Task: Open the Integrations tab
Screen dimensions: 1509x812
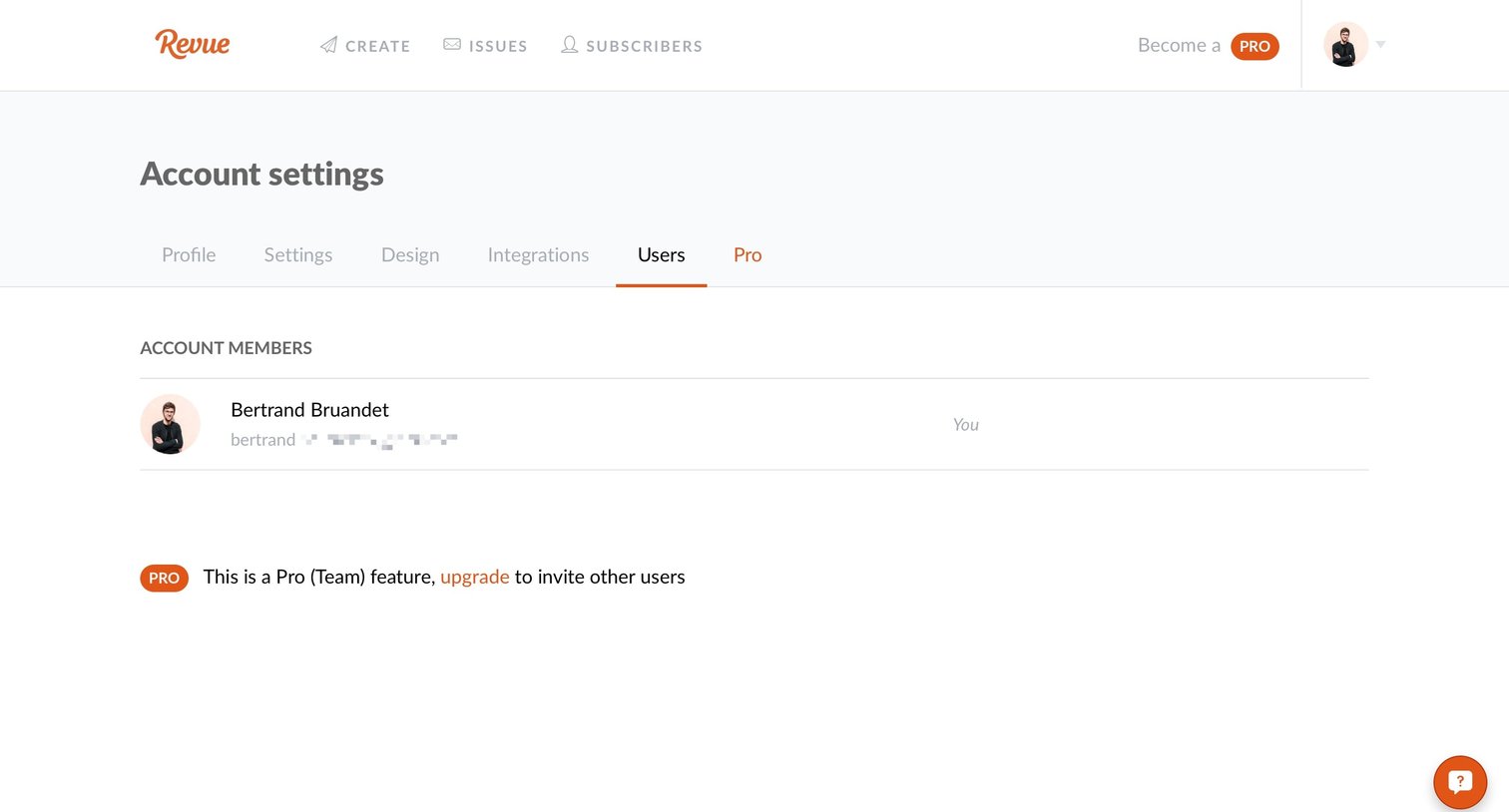Action: pos(538,254)
